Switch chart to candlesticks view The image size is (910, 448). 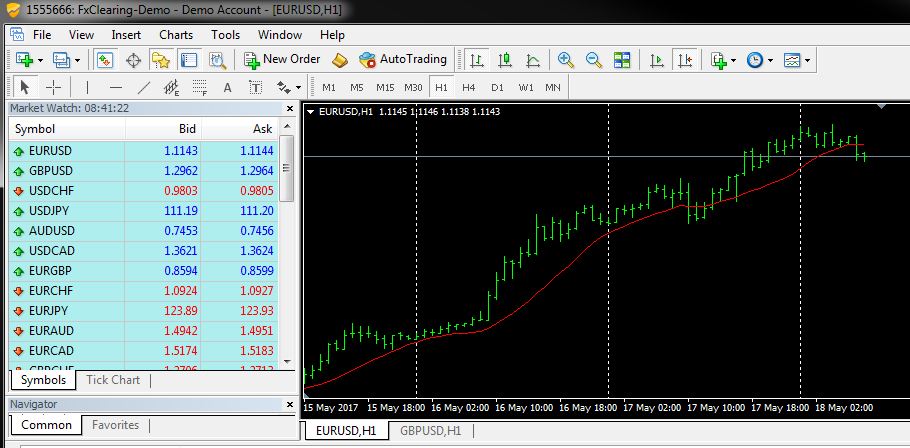click(x=504, y=60)
